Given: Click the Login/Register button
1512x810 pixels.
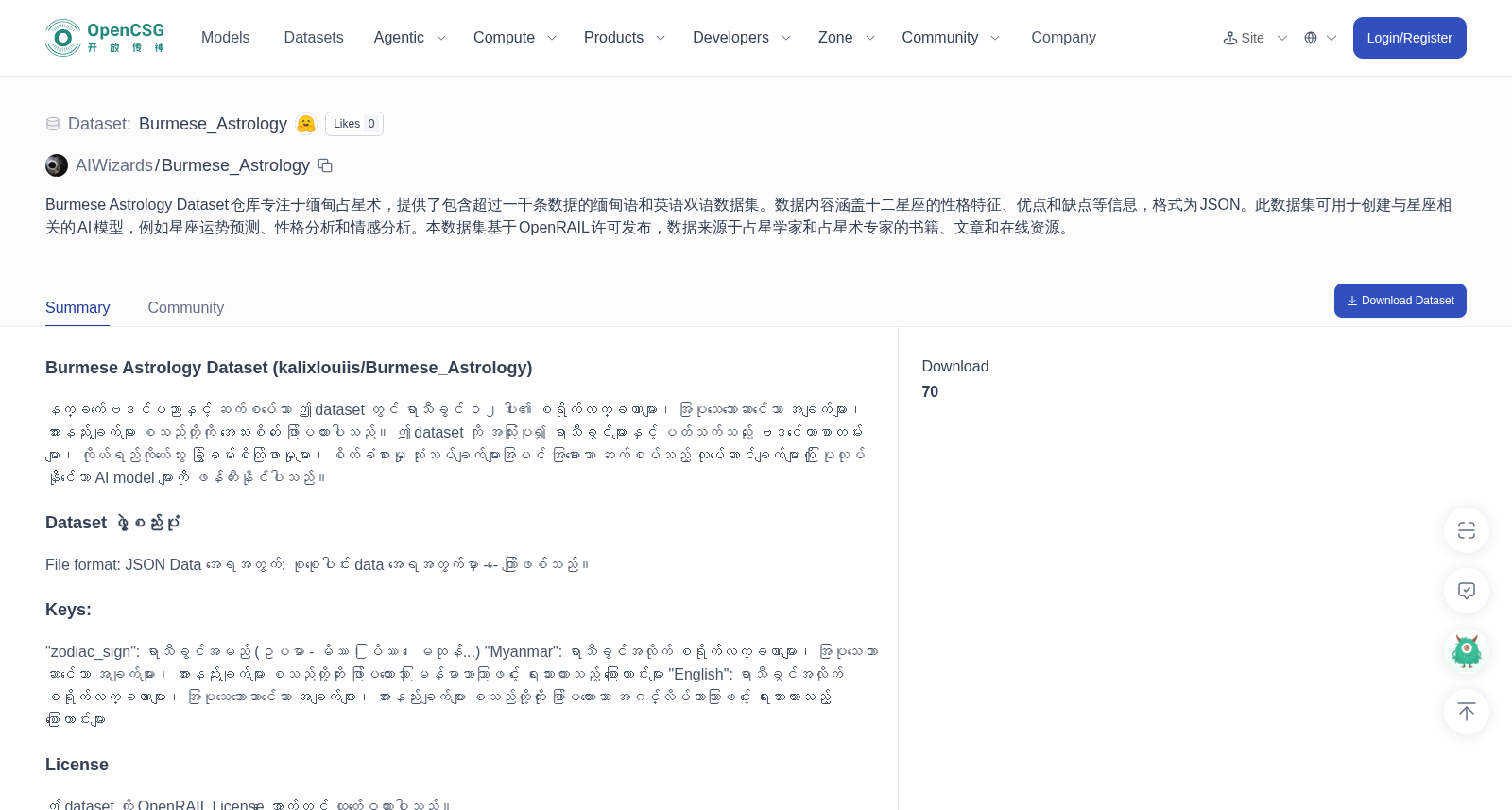Looking at the screenshot, I should (x=1410, y=38).
